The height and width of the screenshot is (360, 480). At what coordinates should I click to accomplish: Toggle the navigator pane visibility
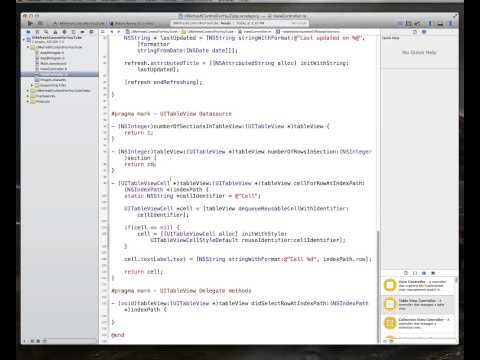click(430, 23)
